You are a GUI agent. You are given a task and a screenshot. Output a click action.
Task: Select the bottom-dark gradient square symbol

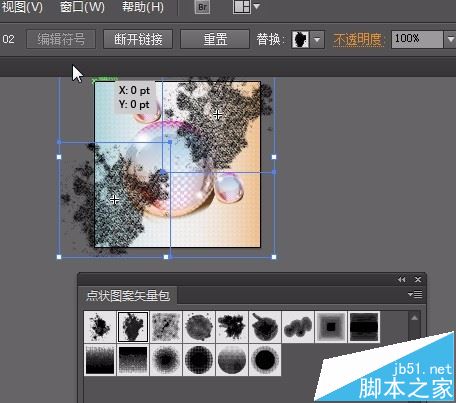click(x=100, y=360)
